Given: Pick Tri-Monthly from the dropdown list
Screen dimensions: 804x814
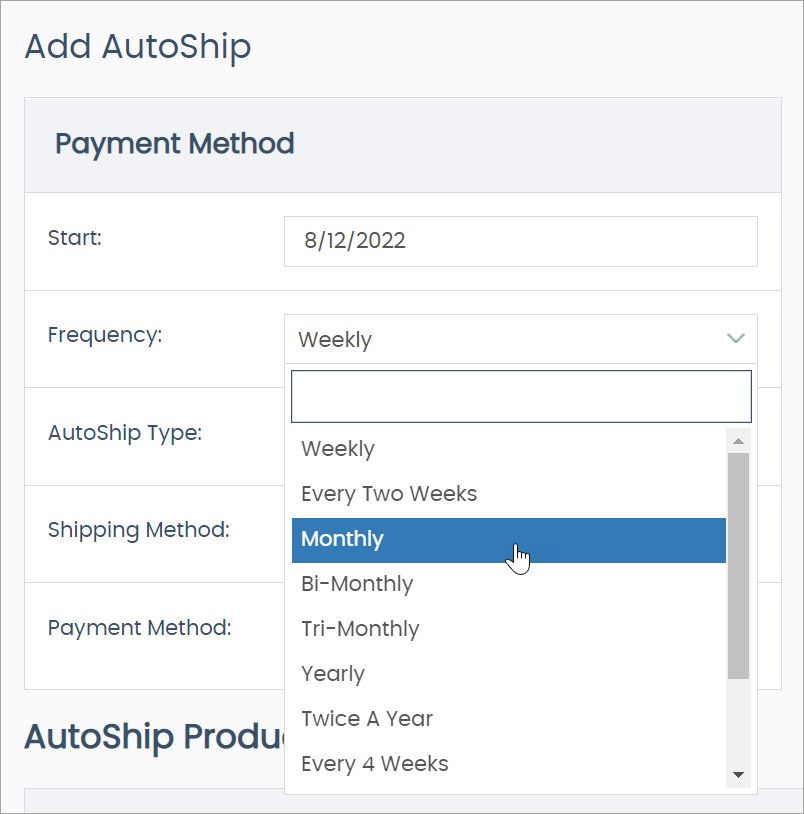Looking at the screenshot, I should (360, 628).
